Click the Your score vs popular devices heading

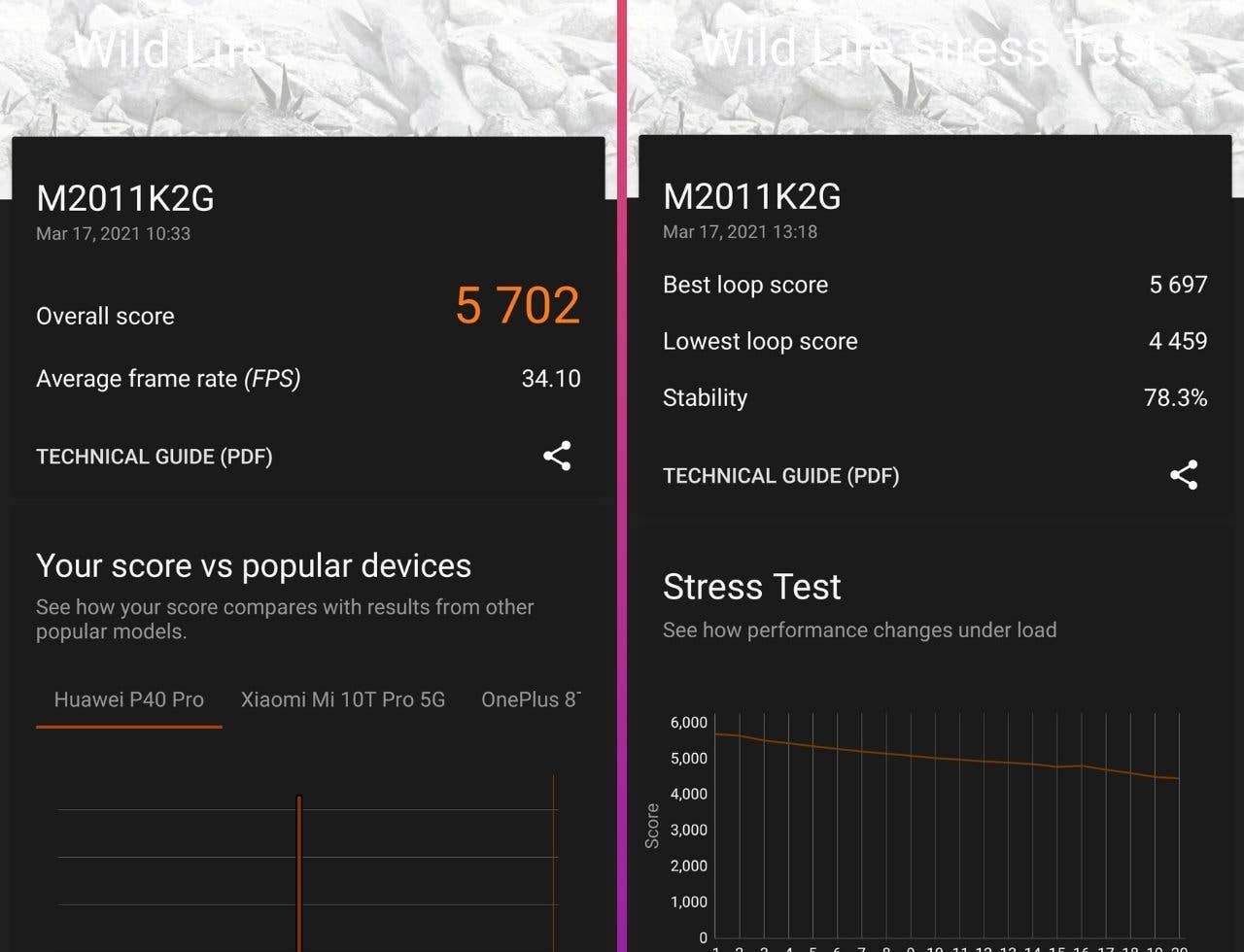[253, 565]
